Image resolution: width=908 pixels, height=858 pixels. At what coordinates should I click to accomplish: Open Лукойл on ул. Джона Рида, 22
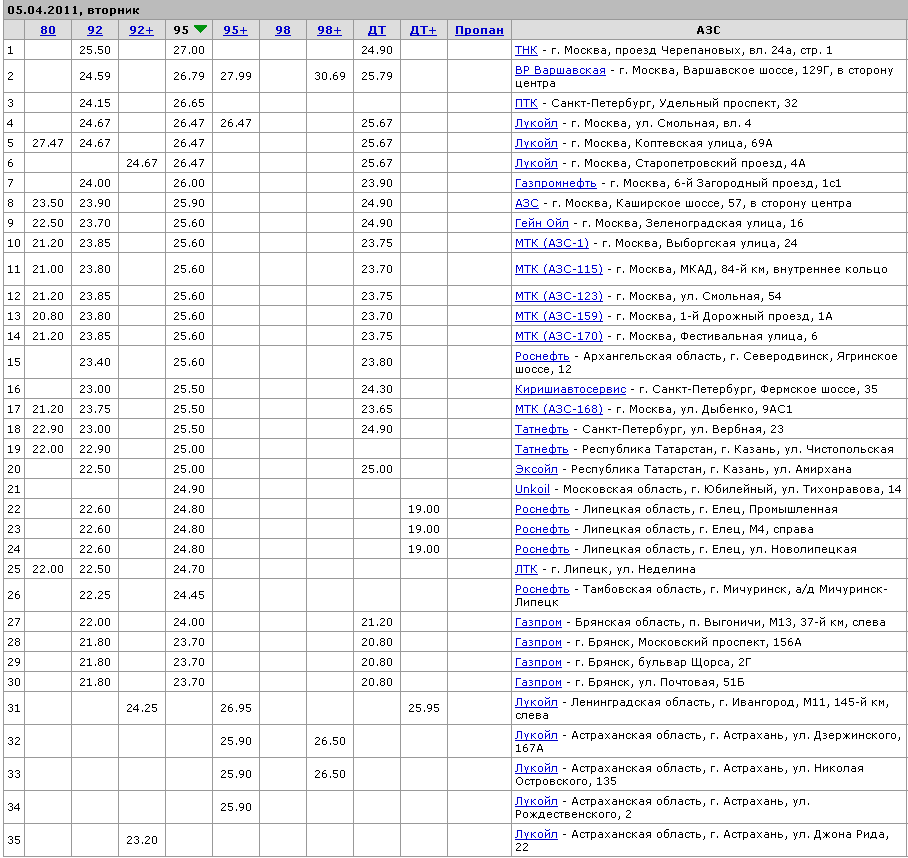pyautogui.click(x=536, y=834)
